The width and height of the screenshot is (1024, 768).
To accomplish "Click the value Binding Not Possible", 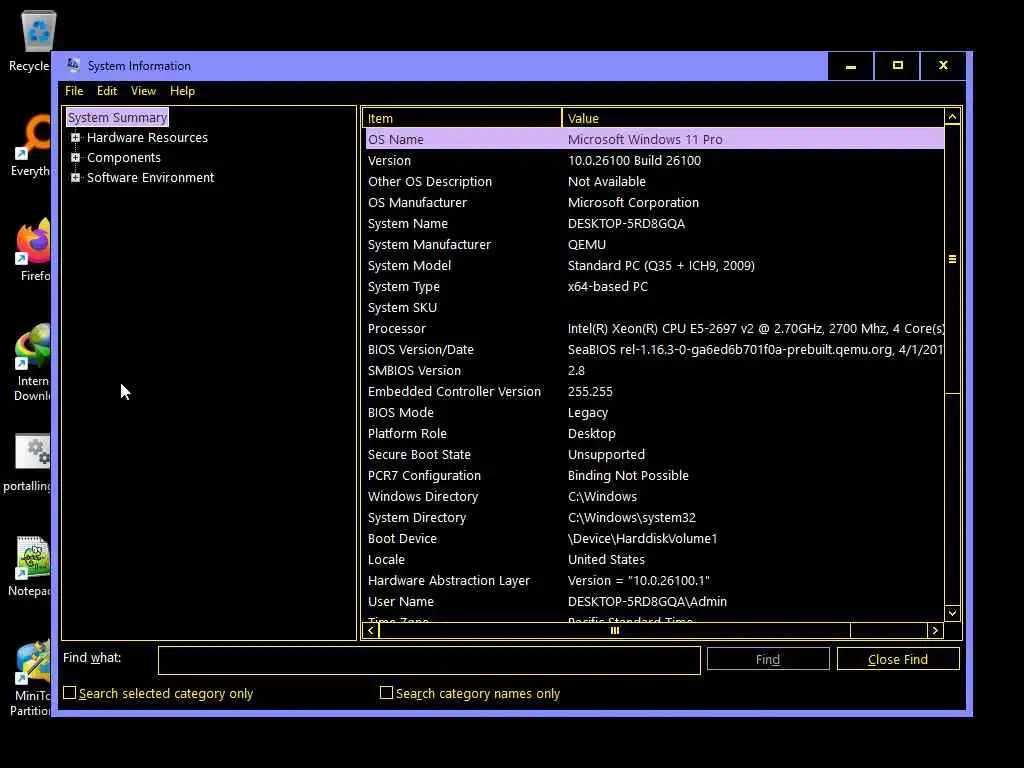I will 628,475.
